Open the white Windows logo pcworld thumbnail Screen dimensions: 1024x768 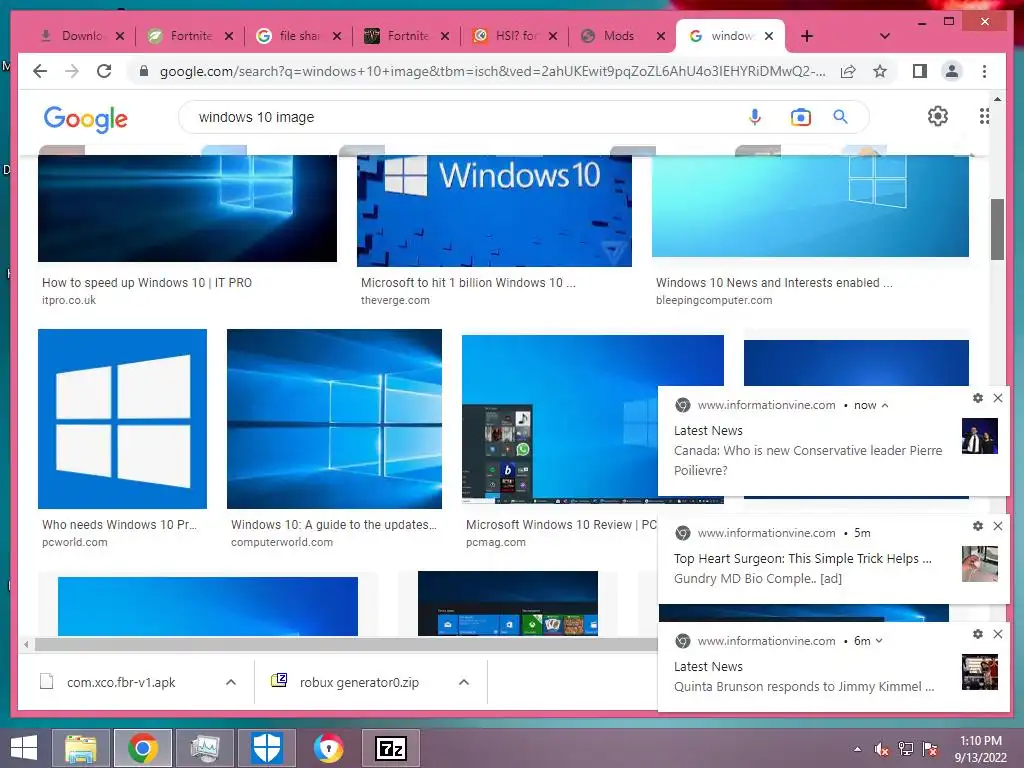pos(122,419)
